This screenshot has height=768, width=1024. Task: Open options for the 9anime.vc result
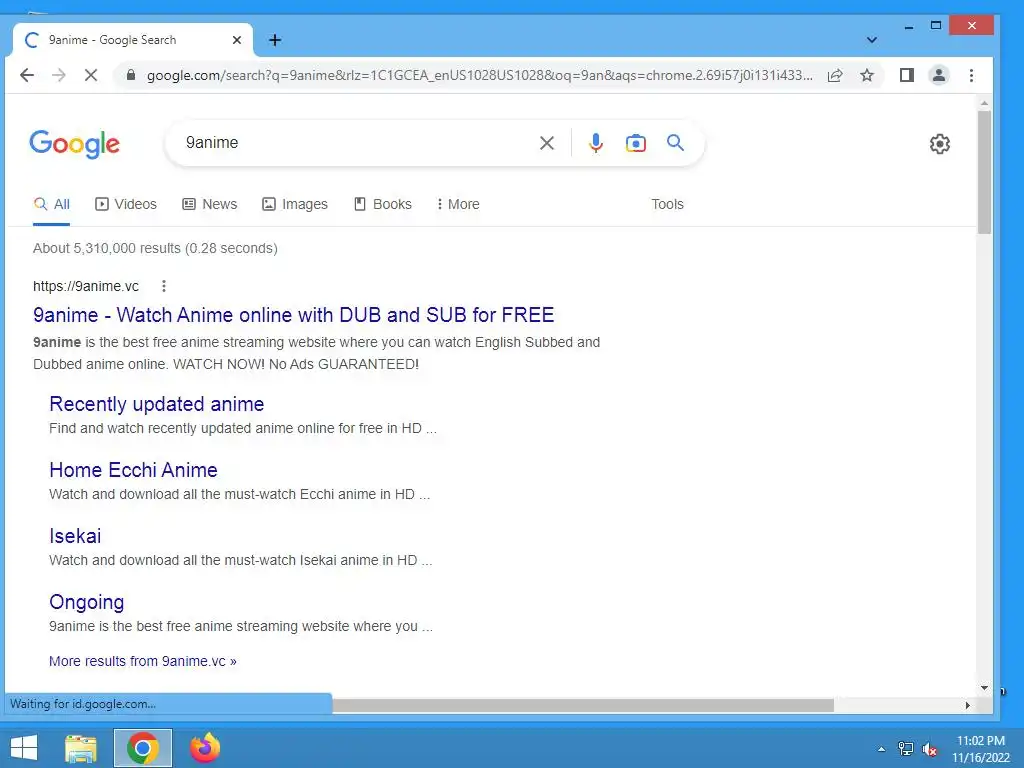click(x=164, y=286)
